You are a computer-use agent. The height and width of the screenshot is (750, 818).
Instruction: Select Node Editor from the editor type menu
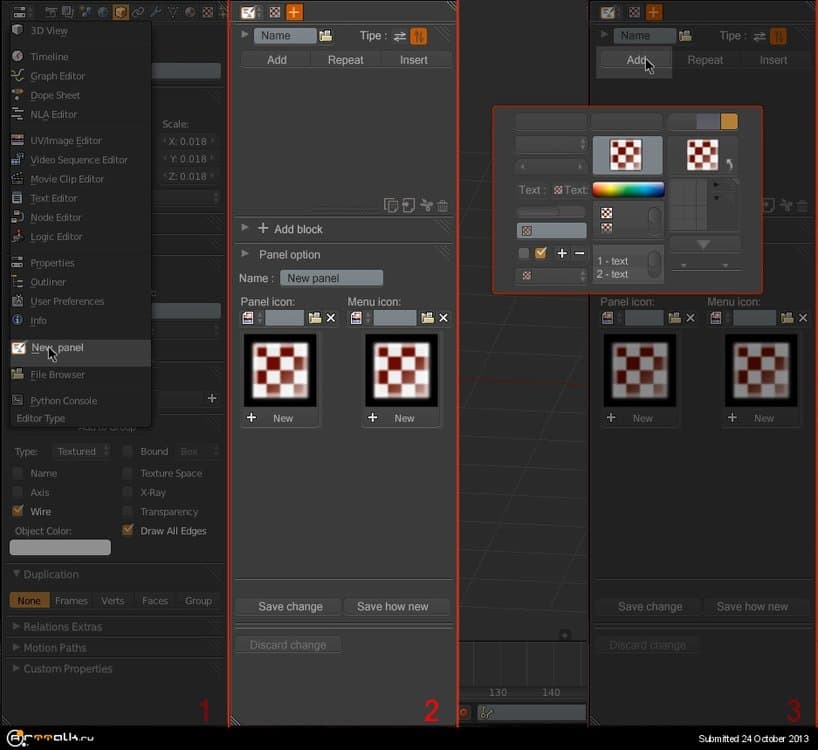(55, 217)
